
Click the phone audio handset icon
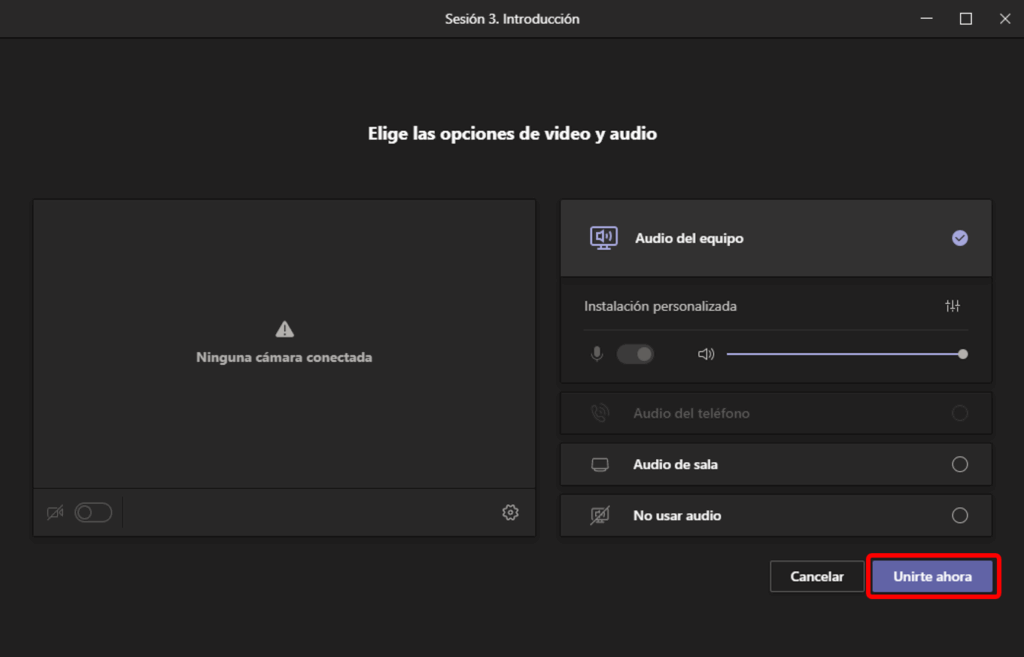(600, 413)
